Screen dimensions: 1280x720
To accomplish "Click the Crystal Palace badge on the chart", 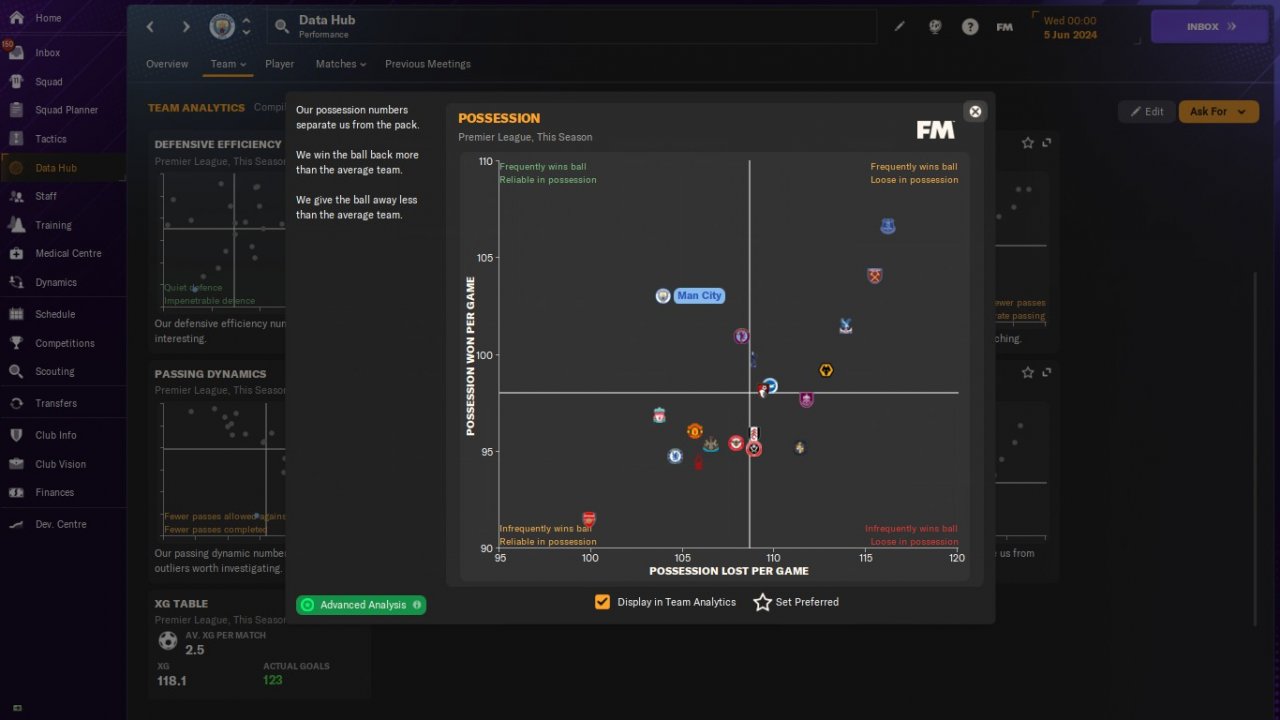I will click(846, 326).
